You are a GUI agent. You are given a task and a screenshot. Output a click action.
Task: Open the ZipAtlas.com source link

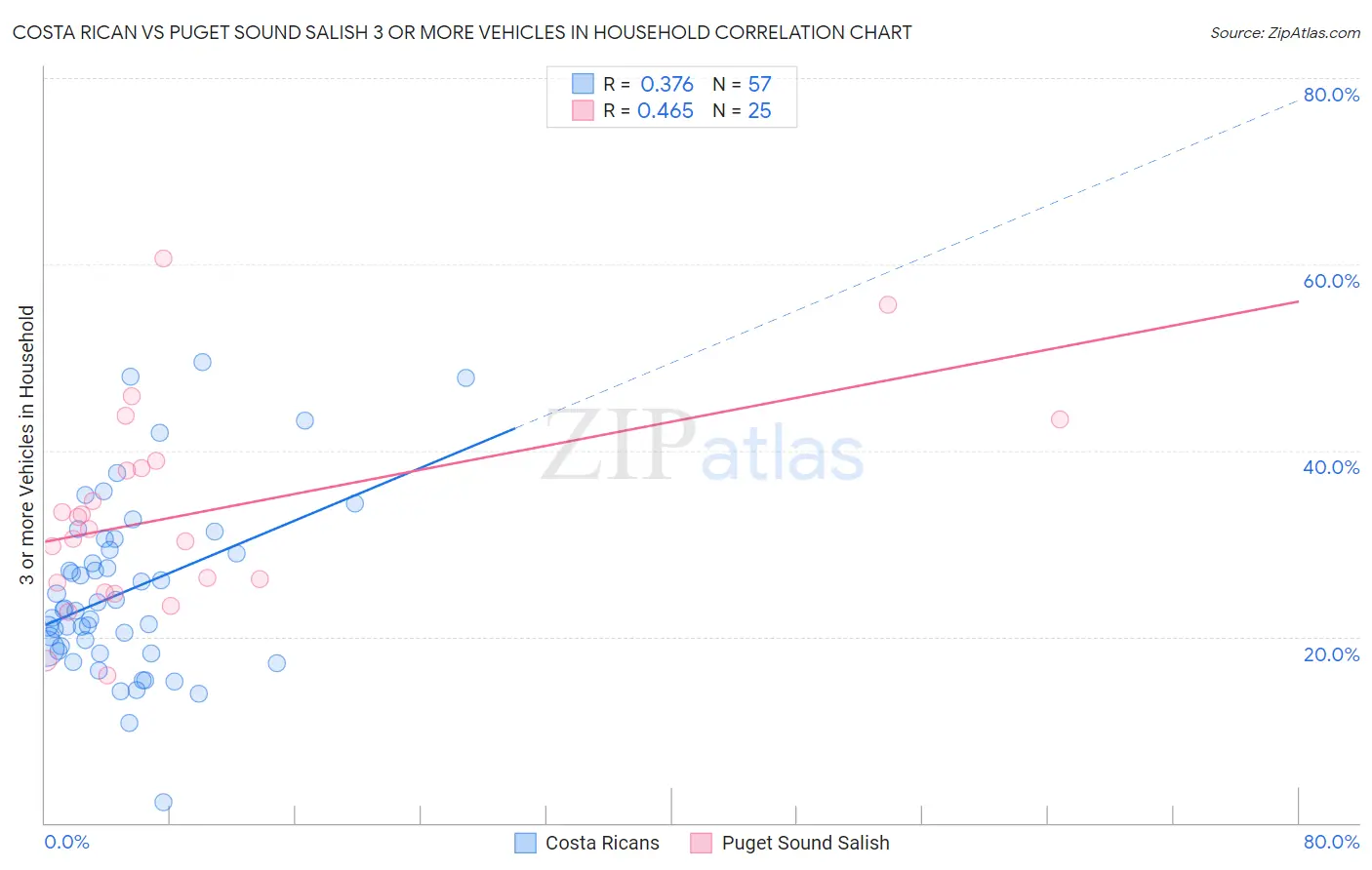pos(1285,32)
